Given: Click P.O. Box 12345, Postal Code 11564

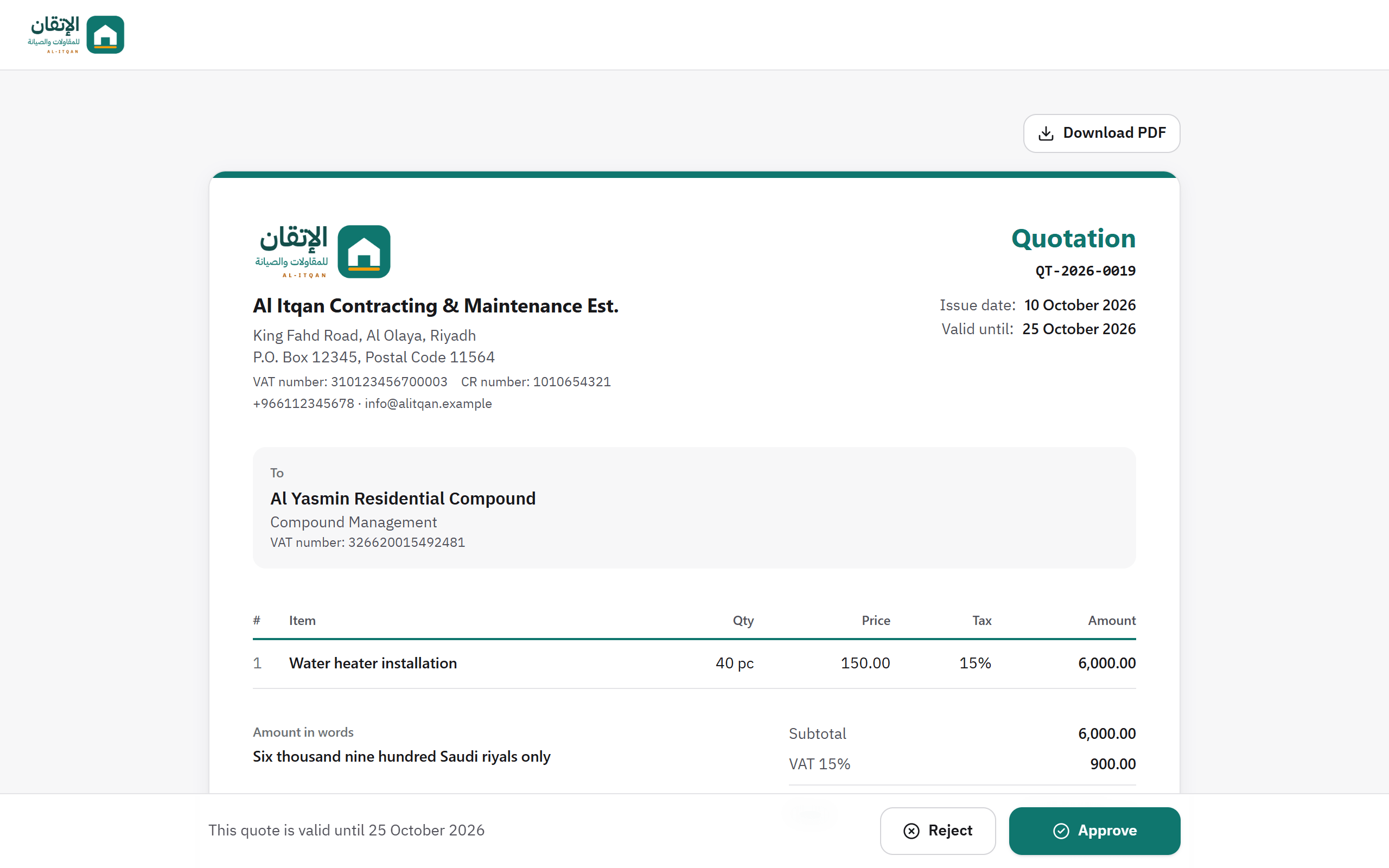Looking at the screenshot, I should pos(374,358).
